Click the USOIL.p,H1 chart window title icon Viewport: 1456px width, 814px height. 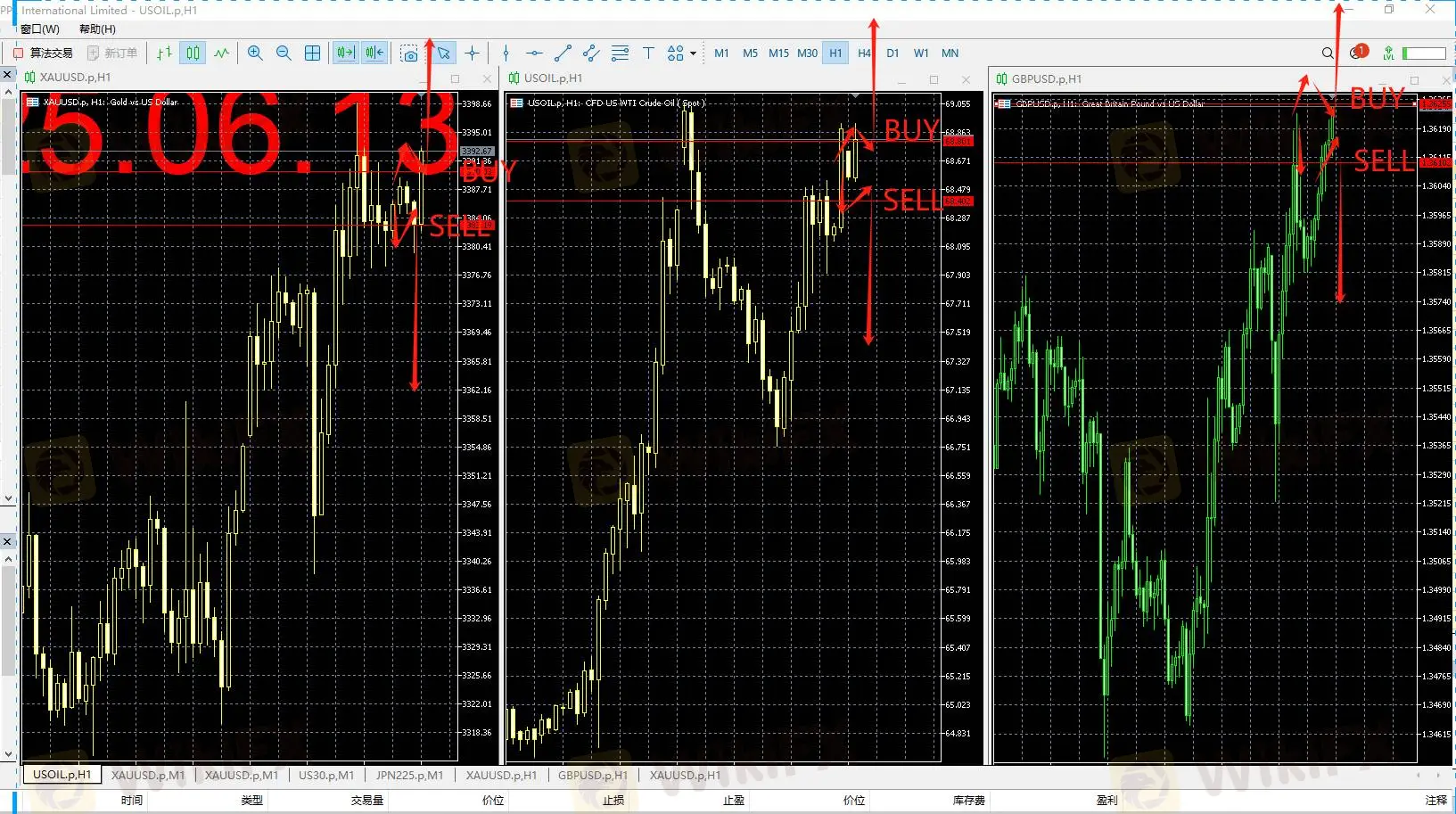click(514, 78)
